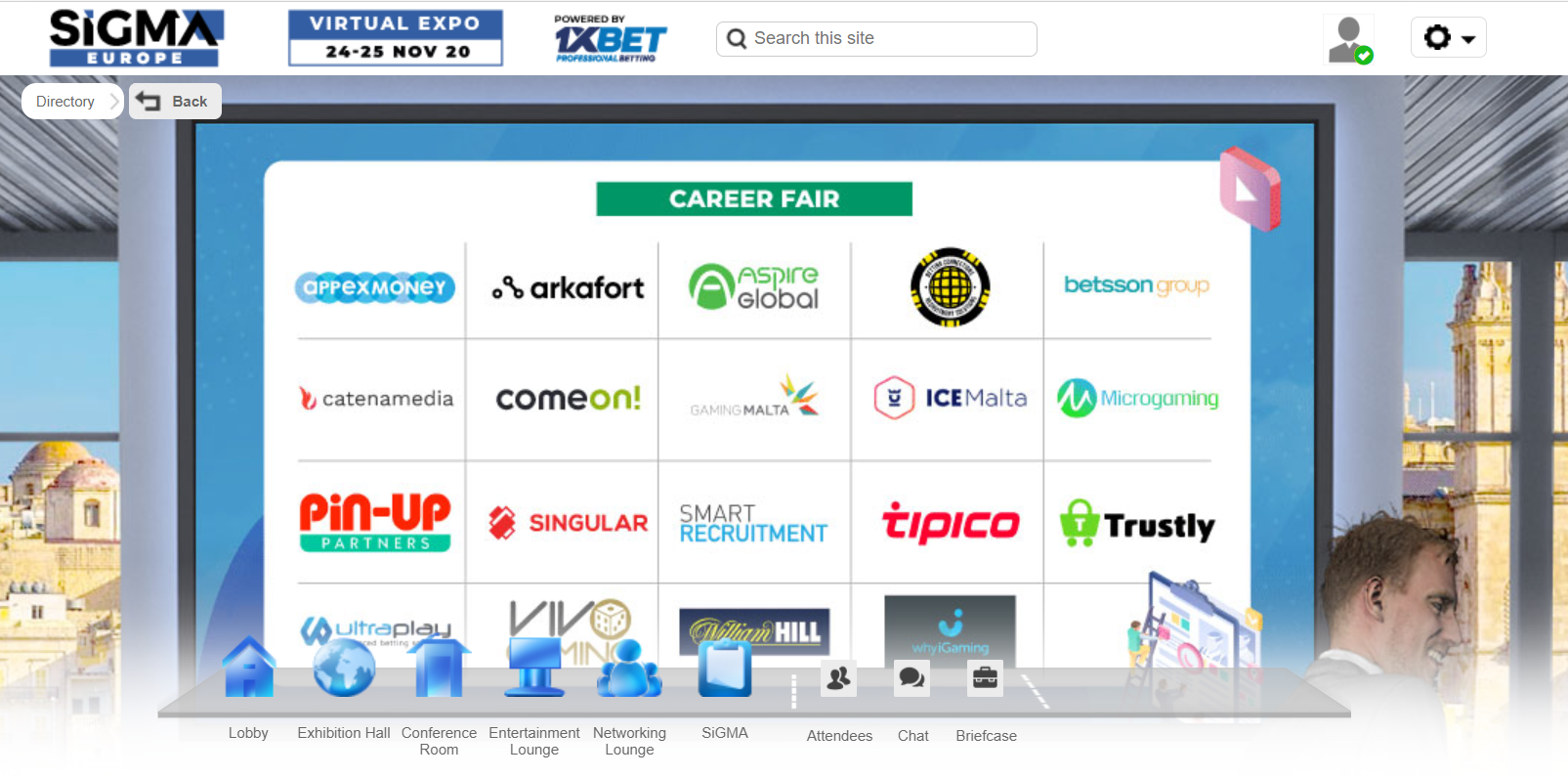
Task: Click the pink play cube icon
Action: pyautogui.click(x=1249, y=189)
